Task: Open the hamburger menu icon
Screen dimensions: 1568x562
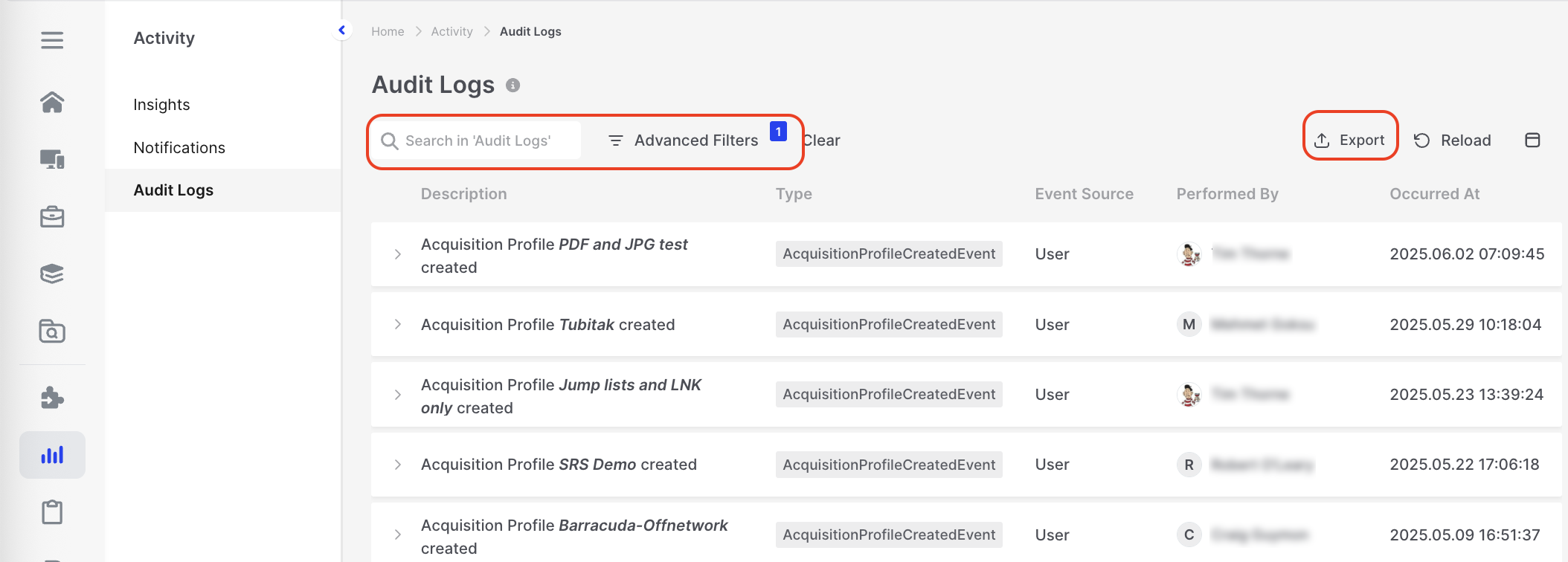Action: pos(52,40)
